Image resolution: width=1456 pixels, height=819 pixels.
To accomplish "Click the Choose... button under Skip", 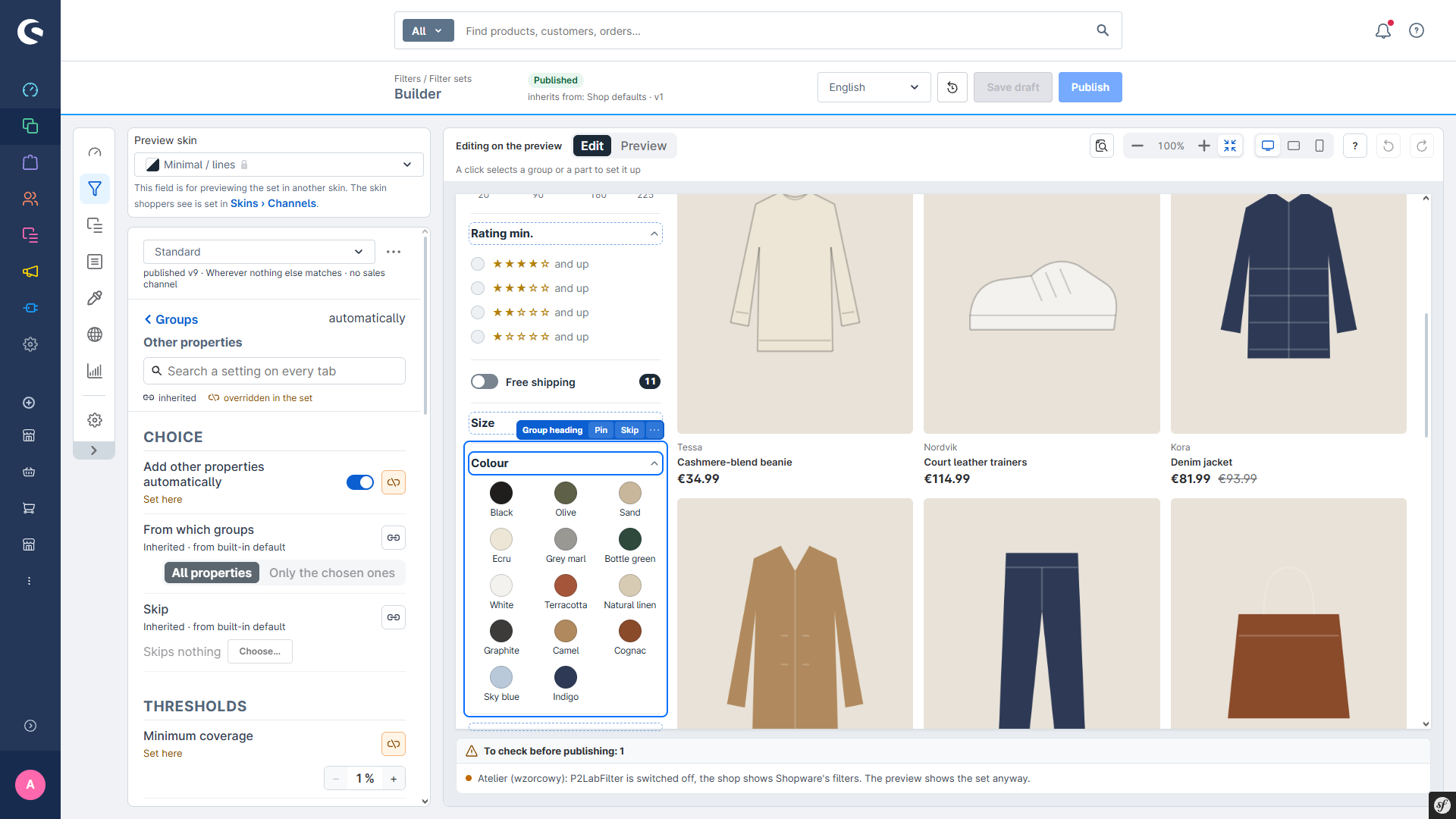I will (x=260, y=651).
